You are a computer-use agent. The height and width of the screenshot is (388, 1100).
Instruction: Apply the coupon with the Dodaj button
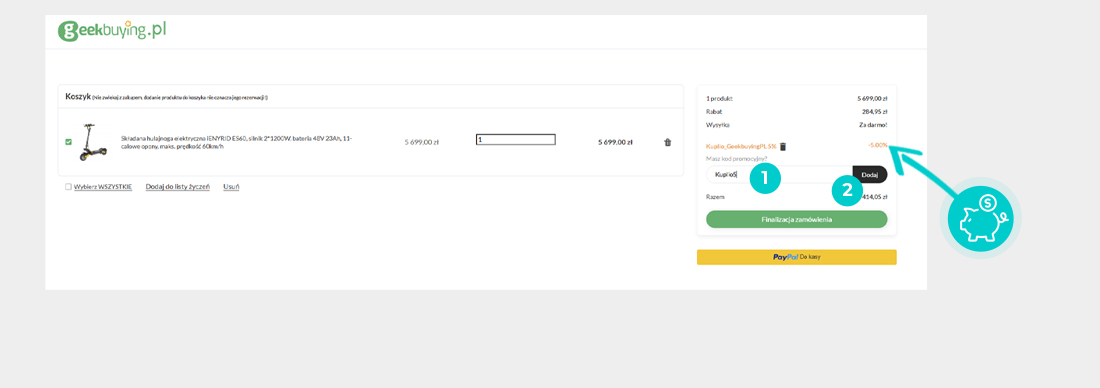[x=870, y=175]
